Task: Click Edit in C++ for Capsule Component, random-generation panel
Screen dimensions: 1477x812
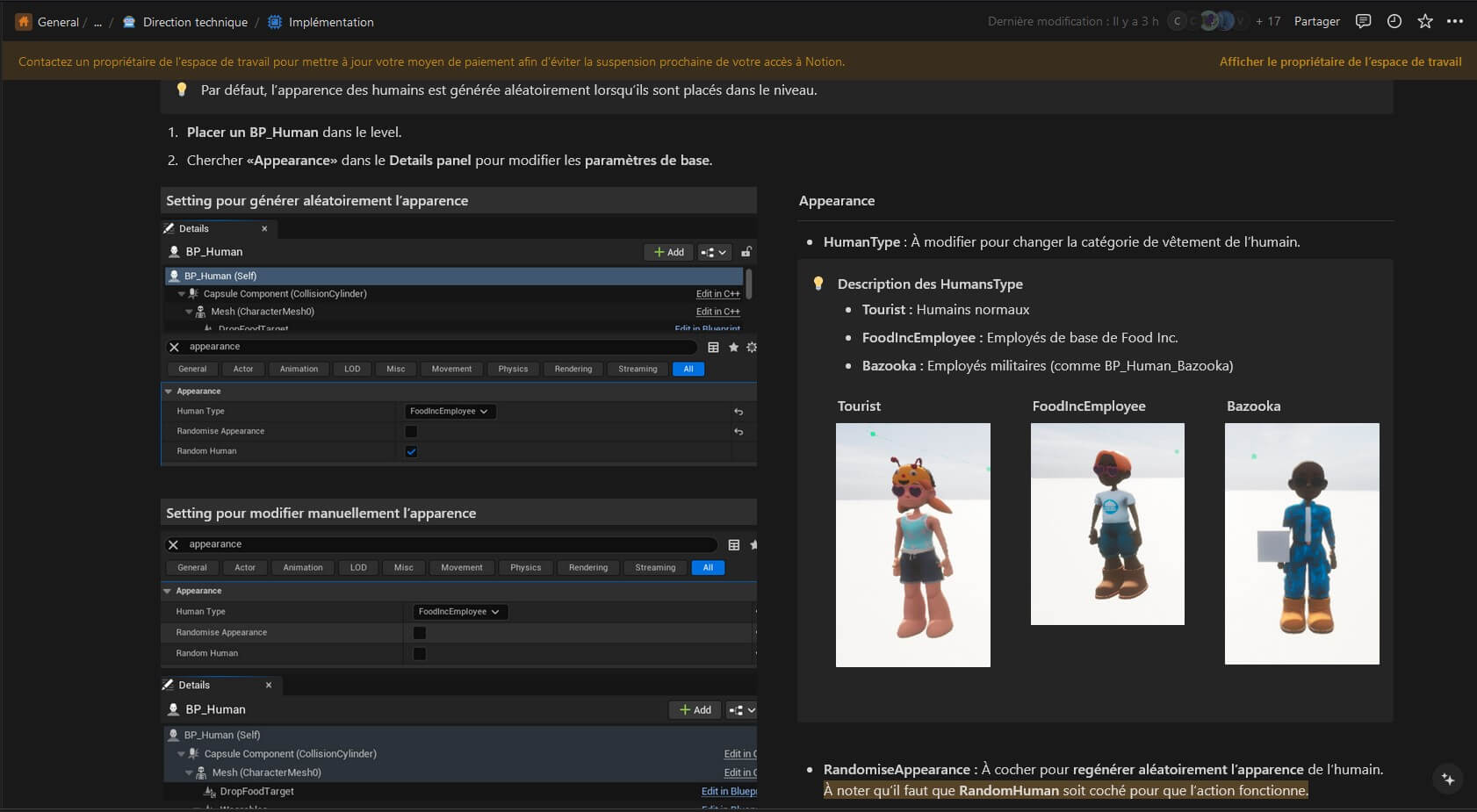Action: [717, 294]
